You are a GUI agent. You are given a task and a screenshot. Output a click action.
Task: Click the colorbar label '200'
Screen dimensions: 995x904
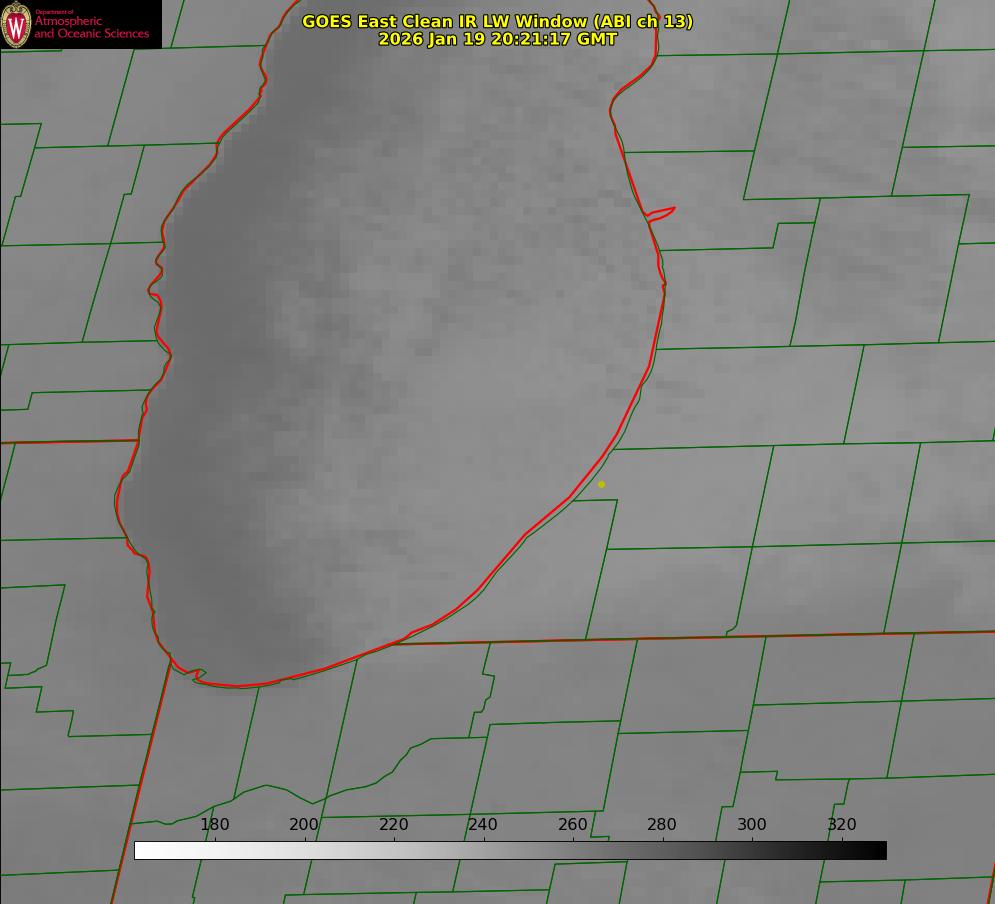[x=304, y=824]
